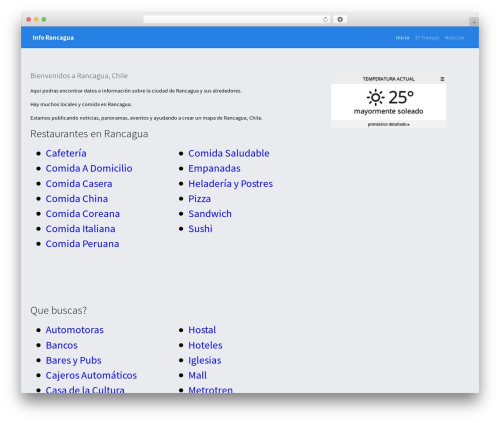The width and height of the screenshot is (500, 423).
Task: Click the yellow minimize window button
Action: [x=36, y=20]
